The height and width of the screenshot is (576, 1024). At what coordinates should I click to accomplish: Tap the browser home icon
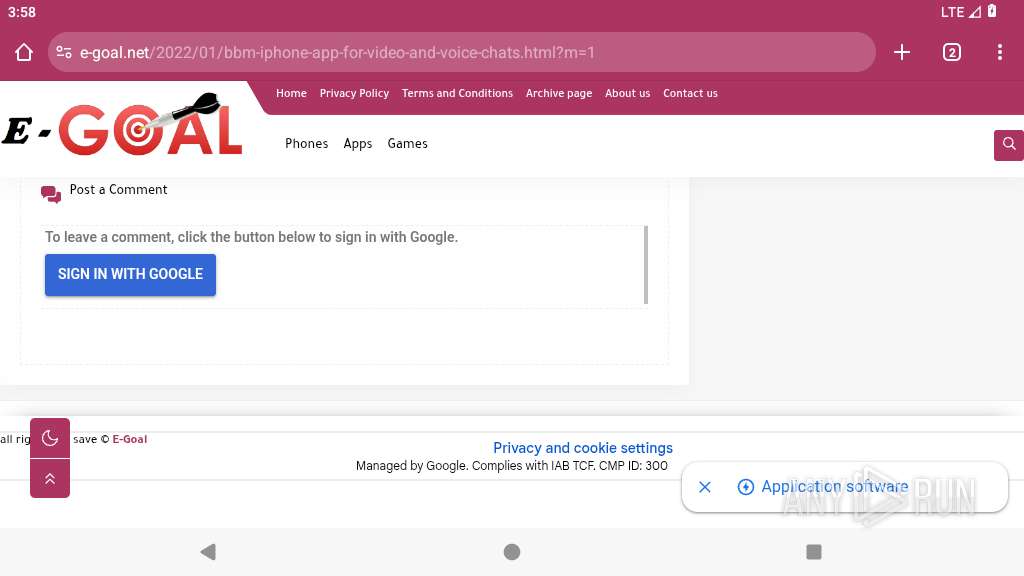tap(24, 52)
